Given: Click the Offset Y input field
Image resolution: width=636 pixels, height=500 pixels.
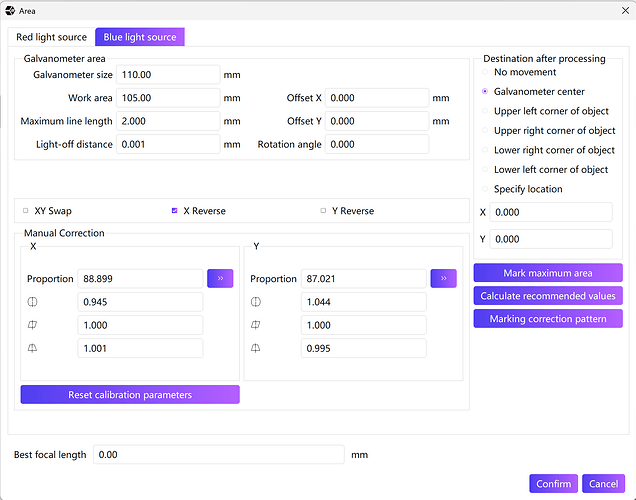Looking at the screenshot, I should (377, 121).
